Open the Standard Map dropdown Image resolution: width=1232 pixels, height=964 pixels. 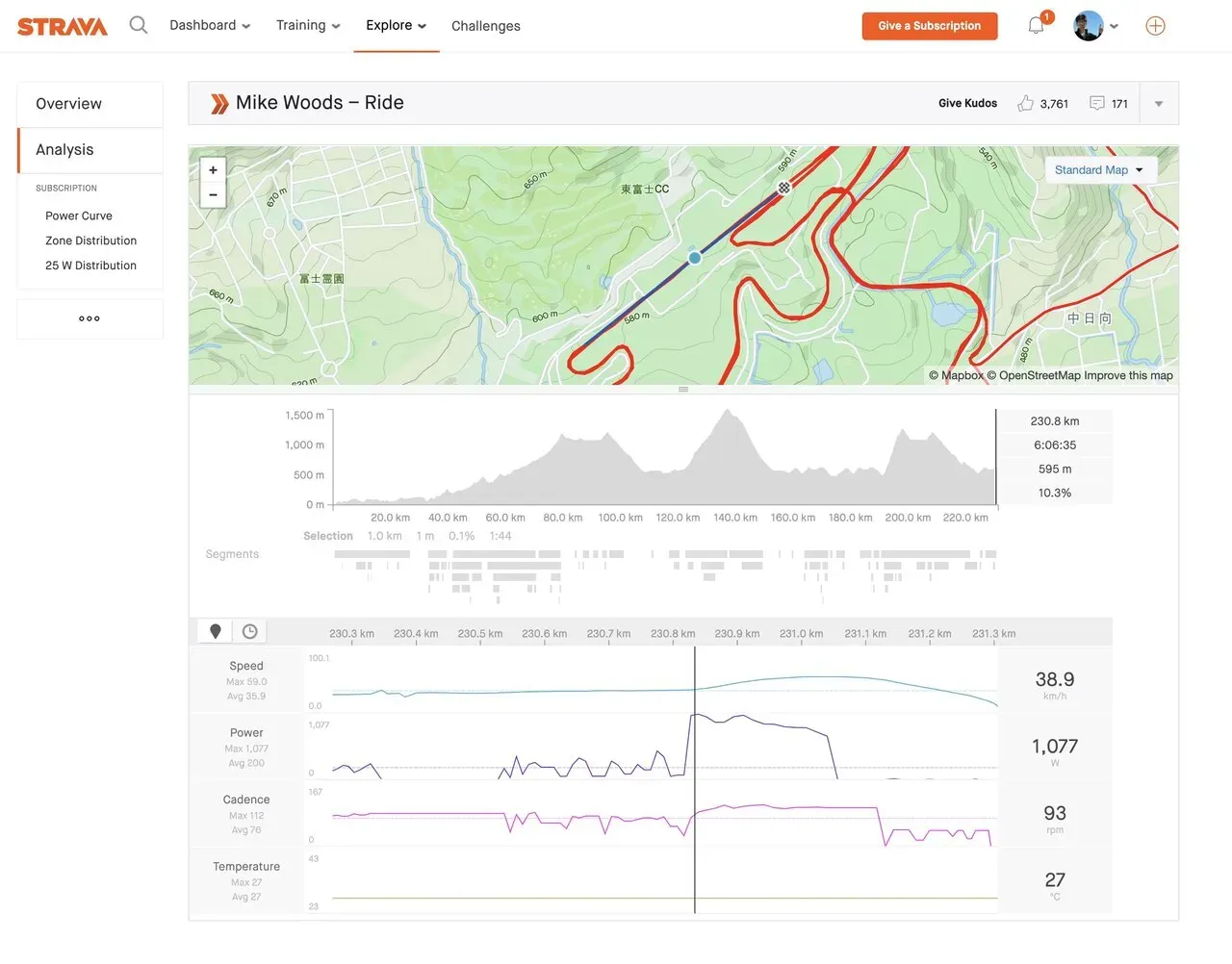pyautogui.click(x=1099, y=170)
